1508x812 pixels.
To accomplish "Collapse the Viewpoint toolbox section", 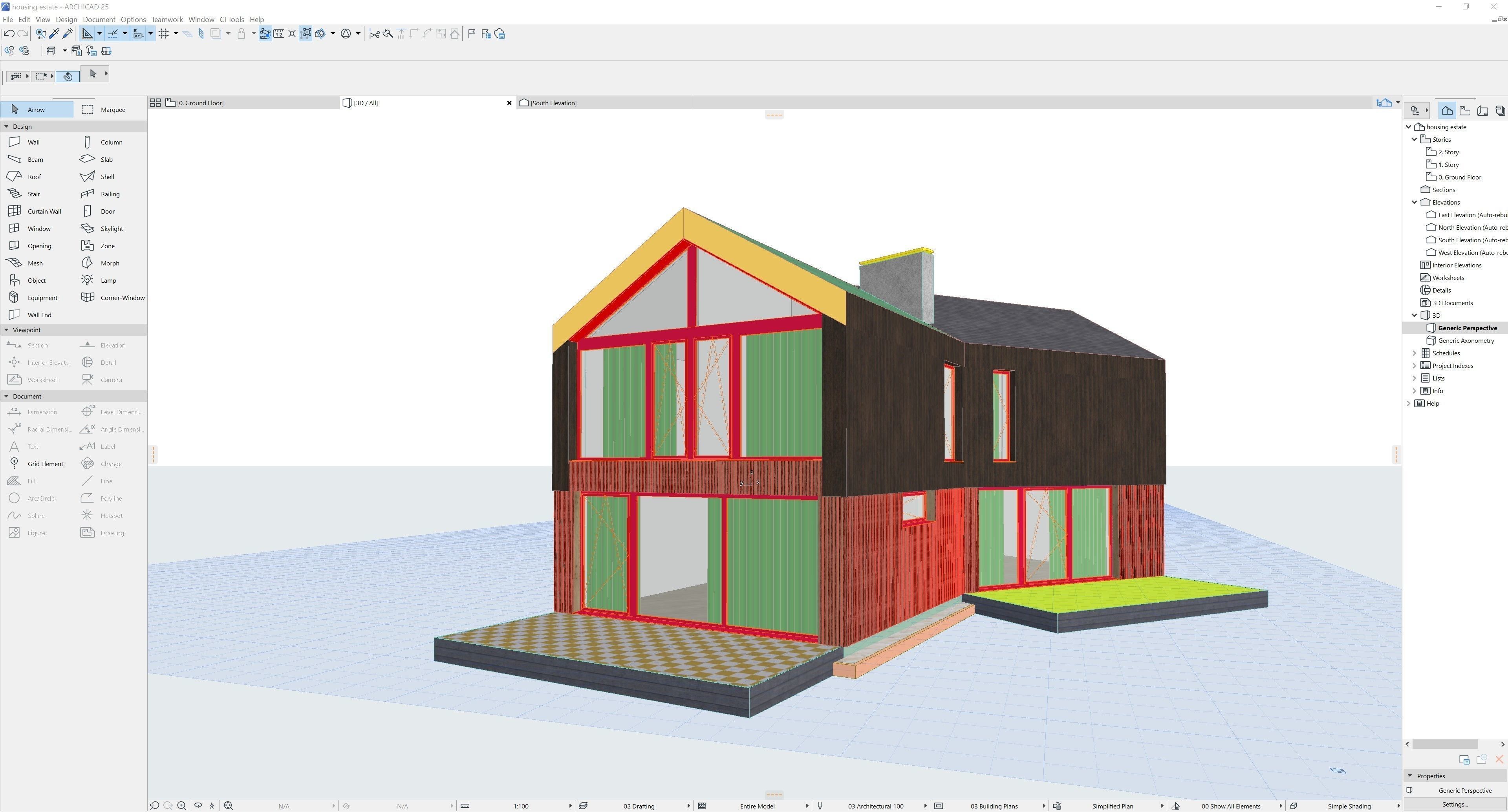I will 6,330.
